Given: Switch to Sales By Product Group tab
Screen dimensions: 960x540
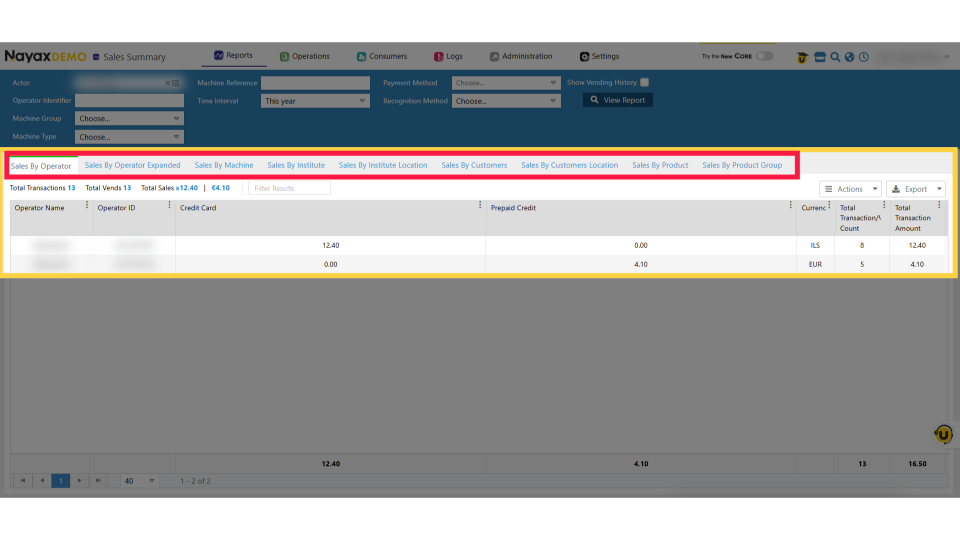Looking at the screenshot, I should point(742,165).
